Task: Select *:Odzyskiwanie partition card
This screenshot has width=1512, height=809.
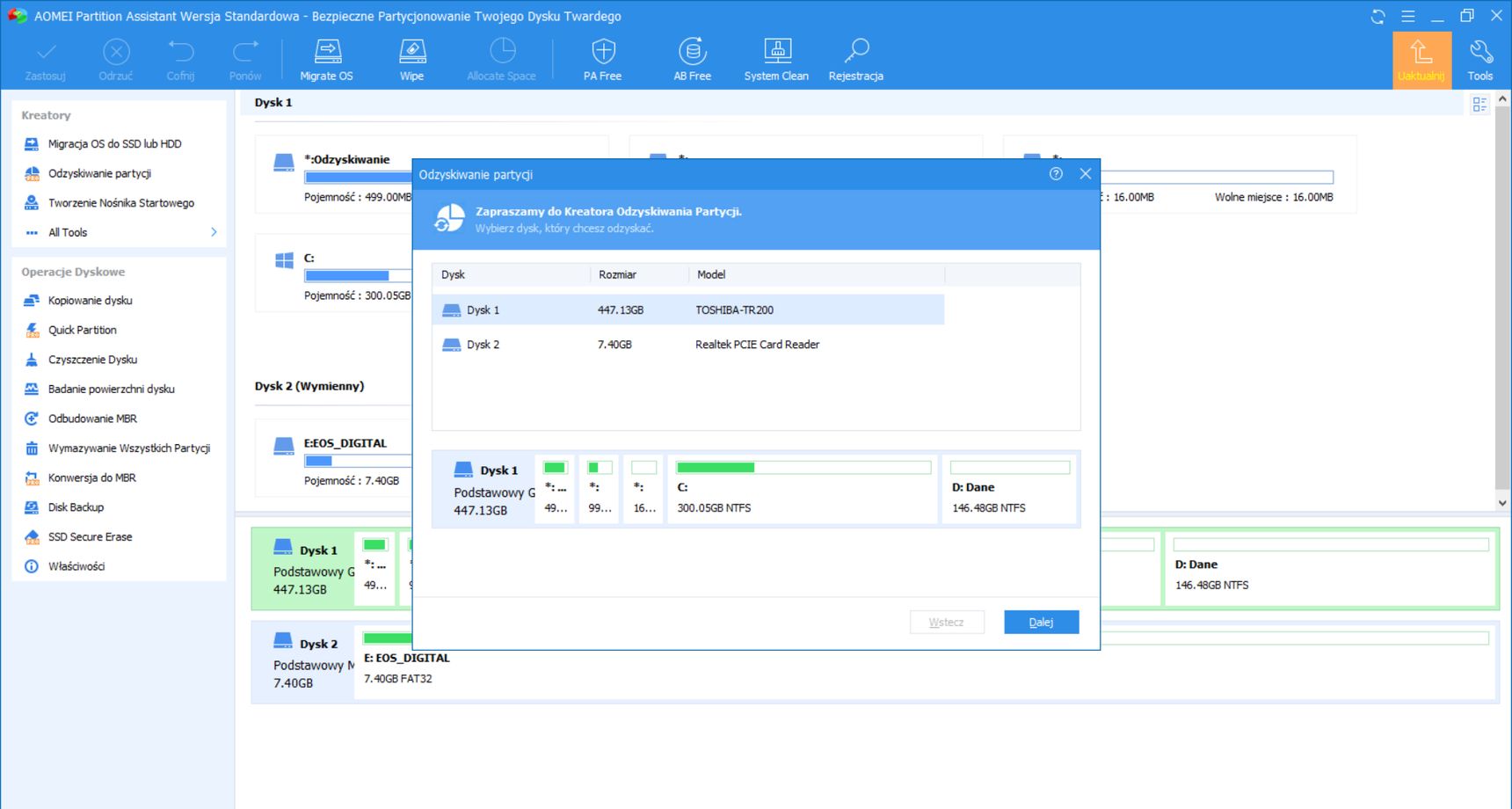Action: (334, 174)
